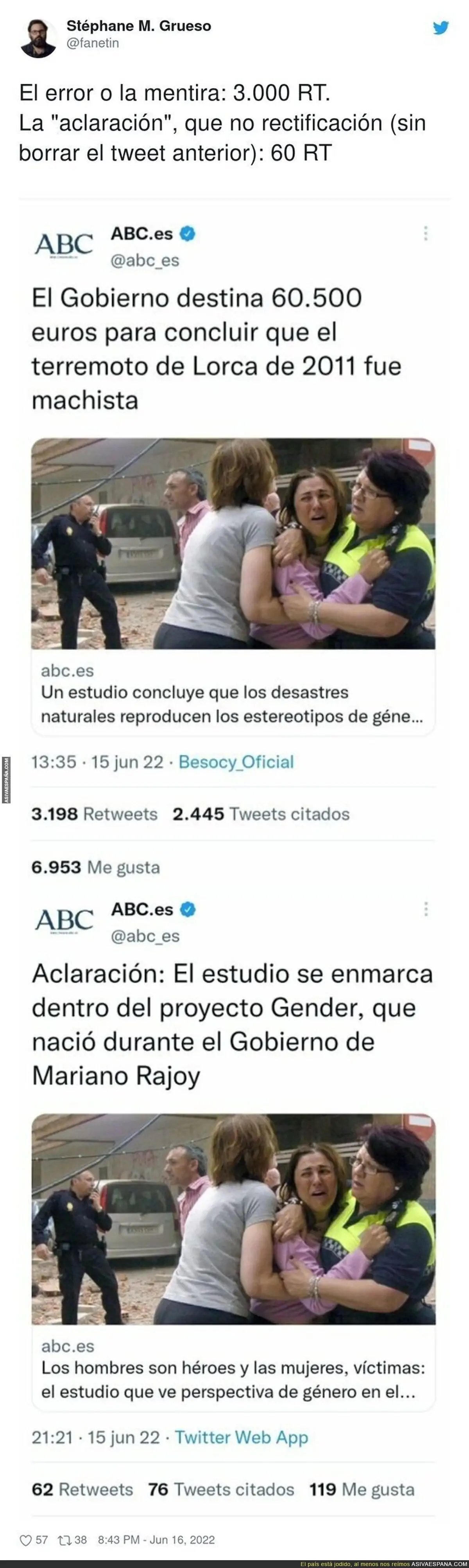Retweet using the retweet arrows icon
Screen dimensions: 469x1568
[64, 1540]
